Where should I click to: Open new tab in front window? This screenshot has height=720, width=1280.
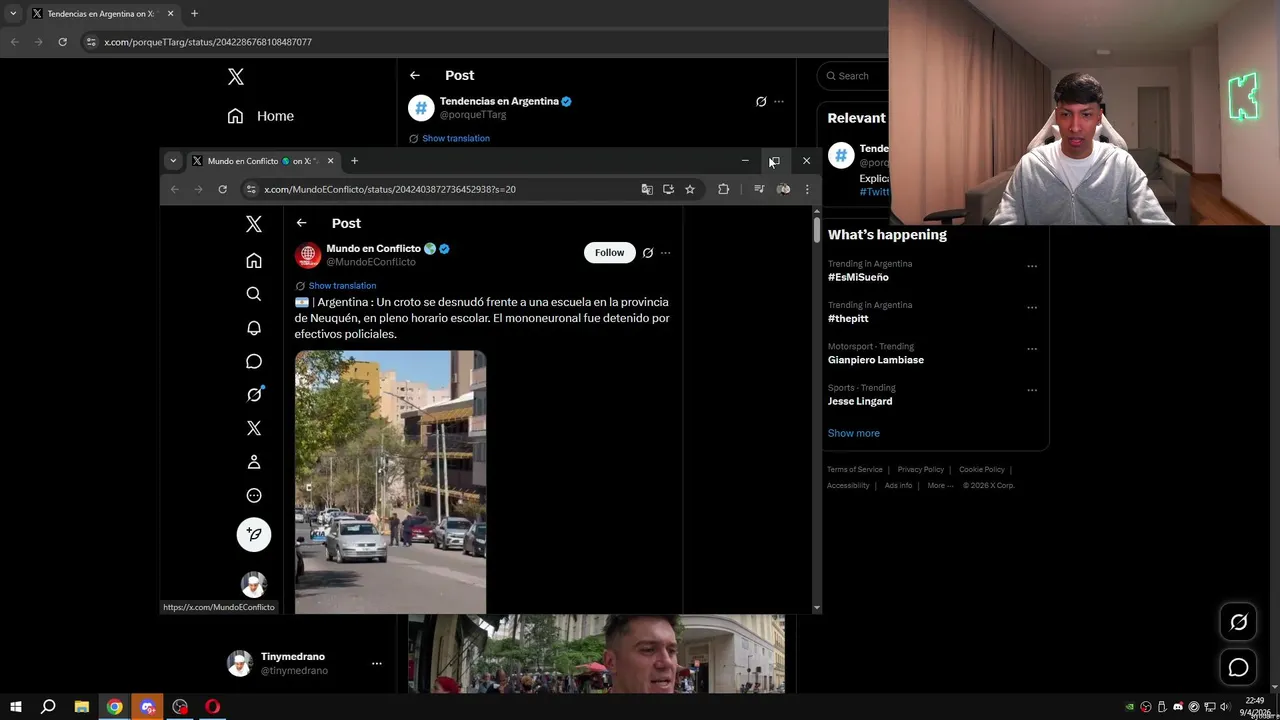point(354,161)
